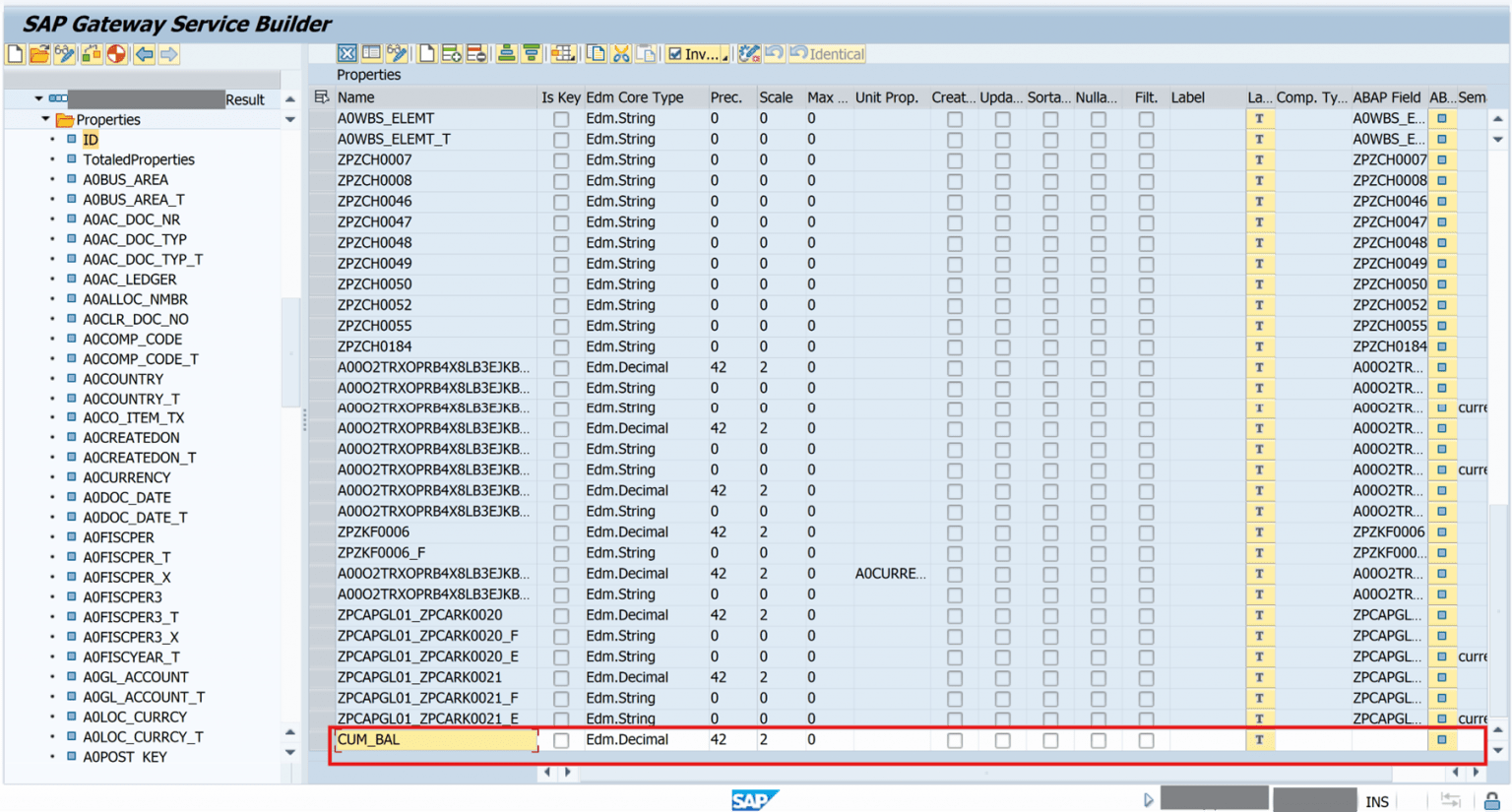Screen dimensions: 1512x812
Task: Click the Display/Change glasses-pencil icon
Action: 63,56
